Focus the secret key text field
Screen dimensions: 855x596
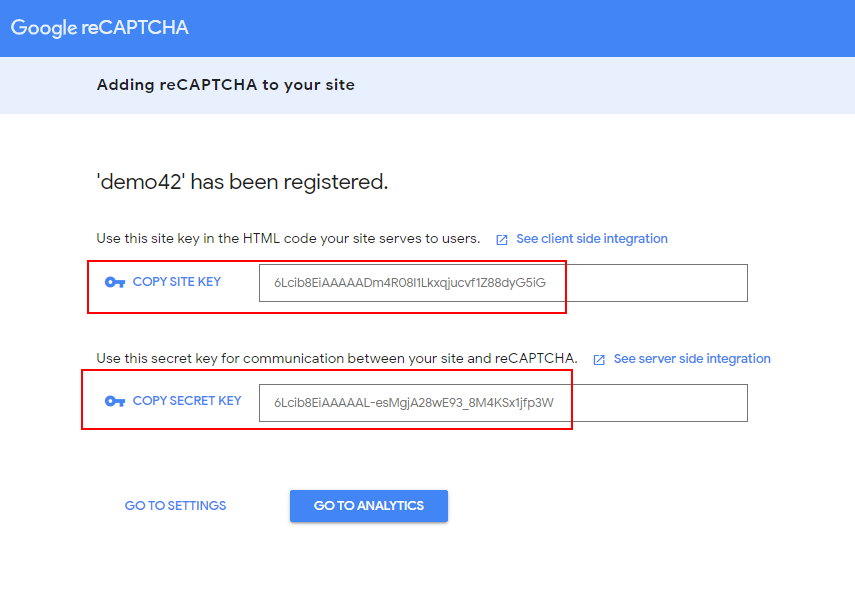coord(503,403)
